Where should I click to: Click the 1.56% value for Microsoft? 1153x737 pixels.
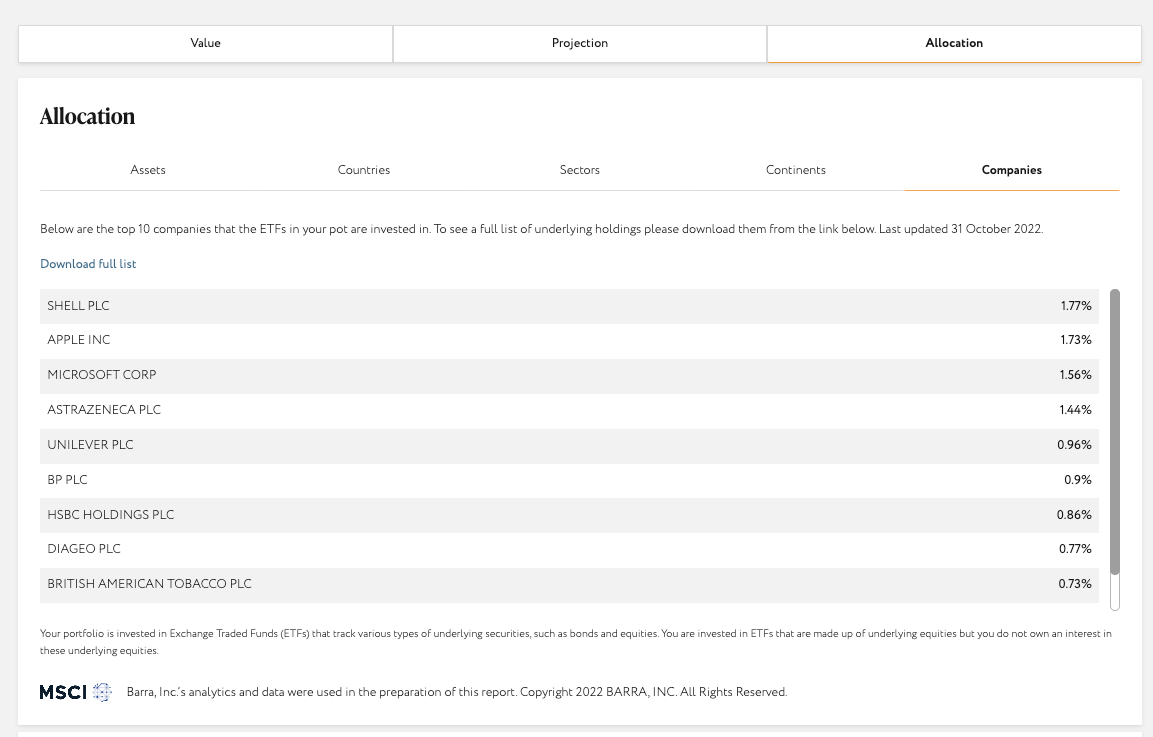pyautogui.click(x=1075, y=375)
